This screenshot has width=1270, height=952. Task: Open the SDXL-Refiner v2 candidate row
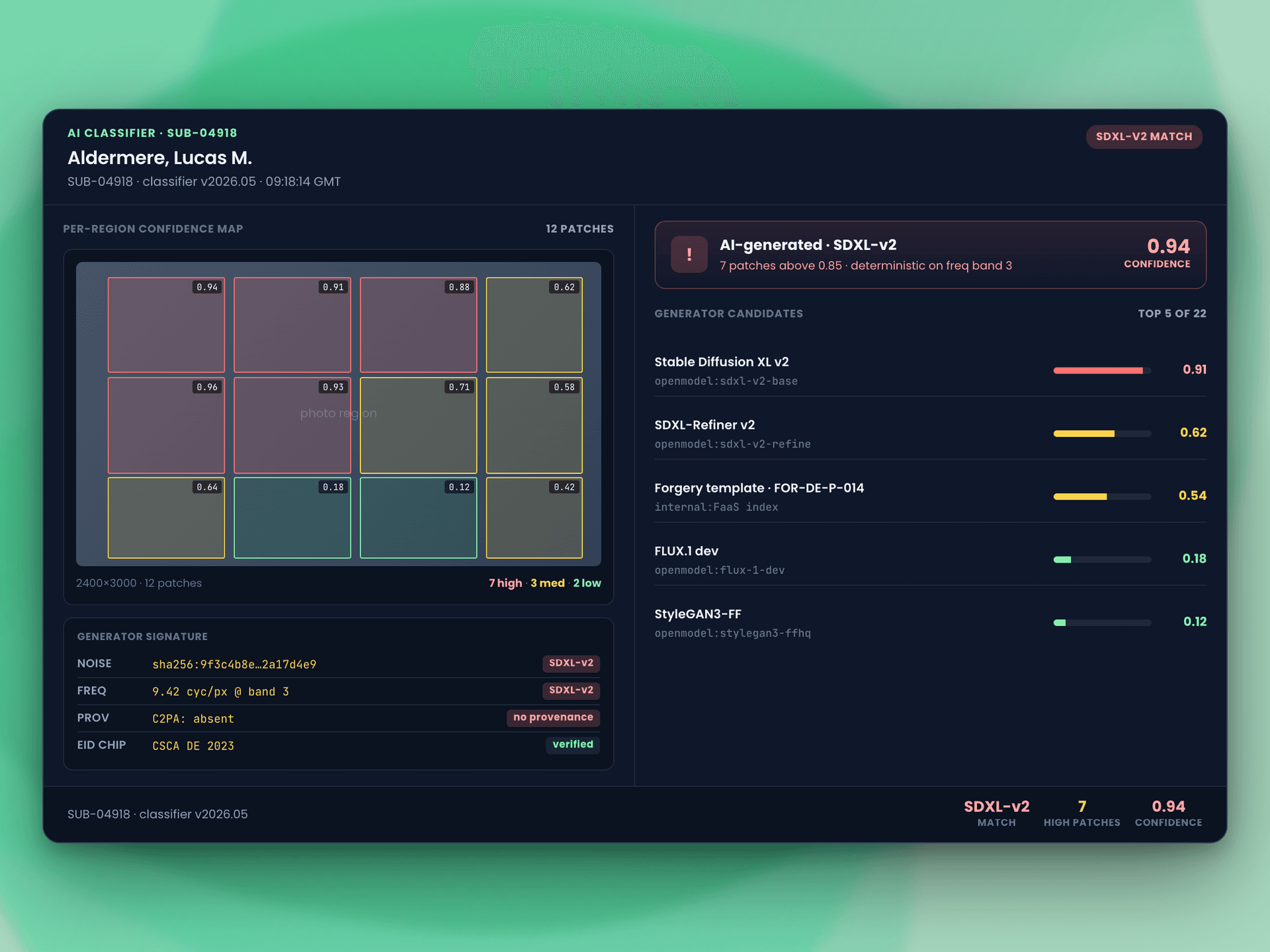tap(930, 433)
